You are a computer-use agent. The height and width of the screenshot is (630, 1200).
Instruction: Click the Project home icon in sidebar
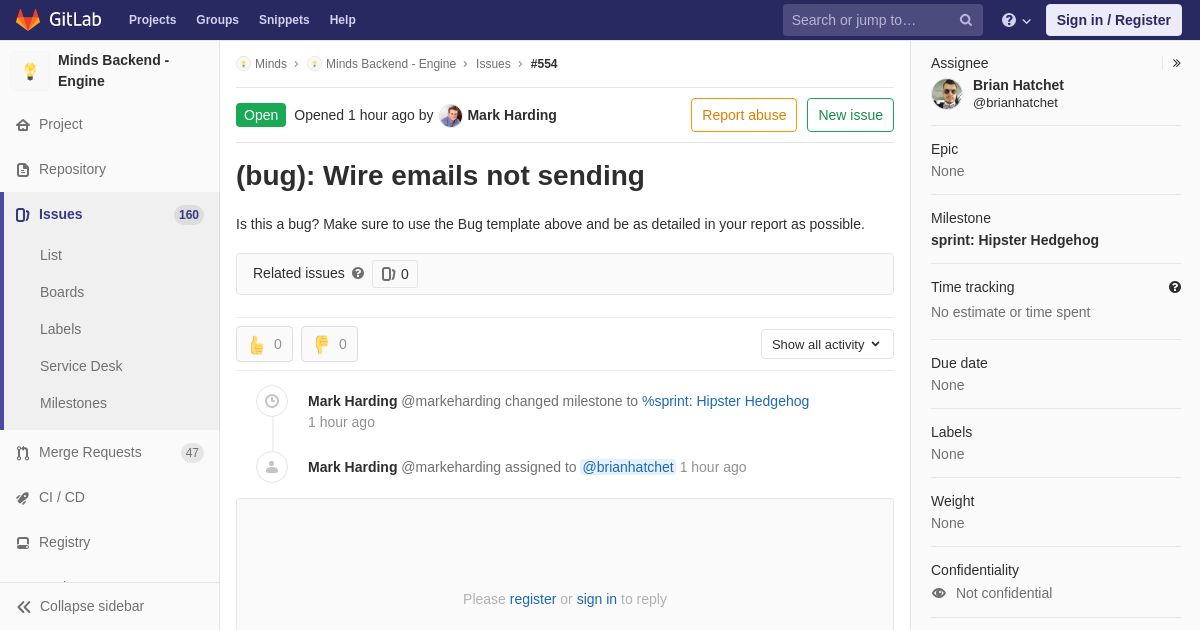point(23,125)
